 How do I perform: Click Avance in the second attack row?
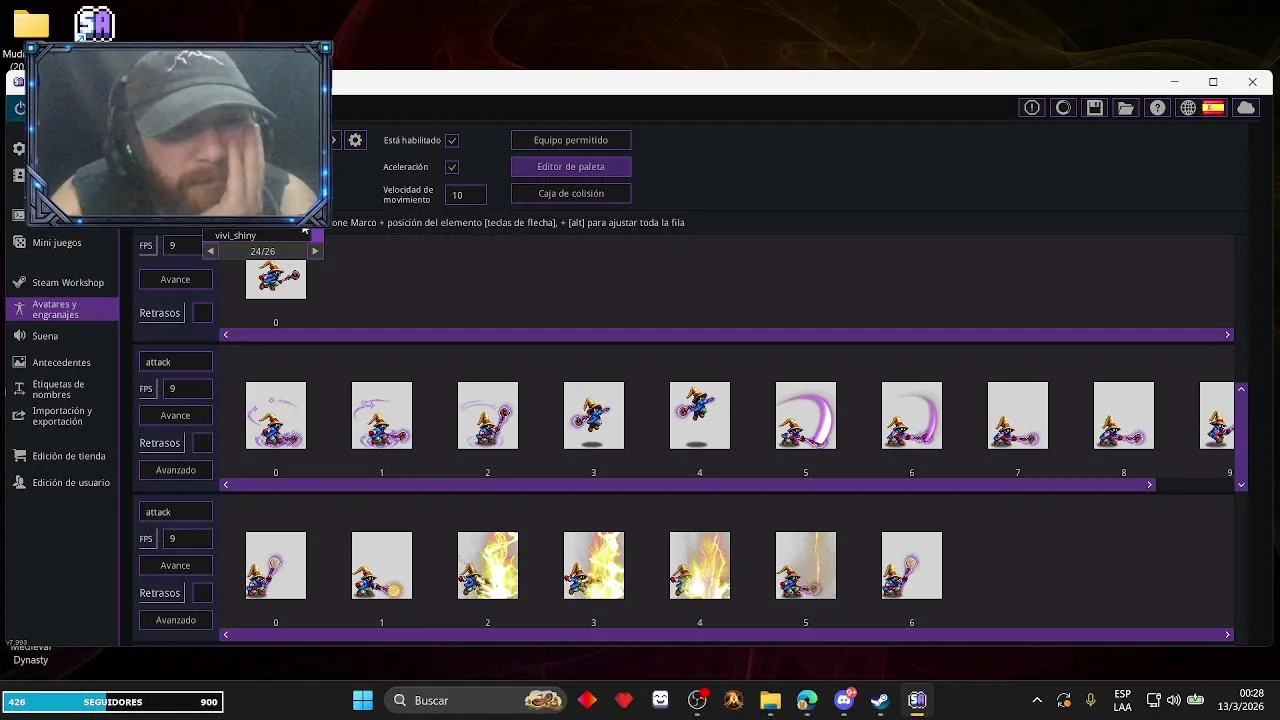tap(175, 565)
